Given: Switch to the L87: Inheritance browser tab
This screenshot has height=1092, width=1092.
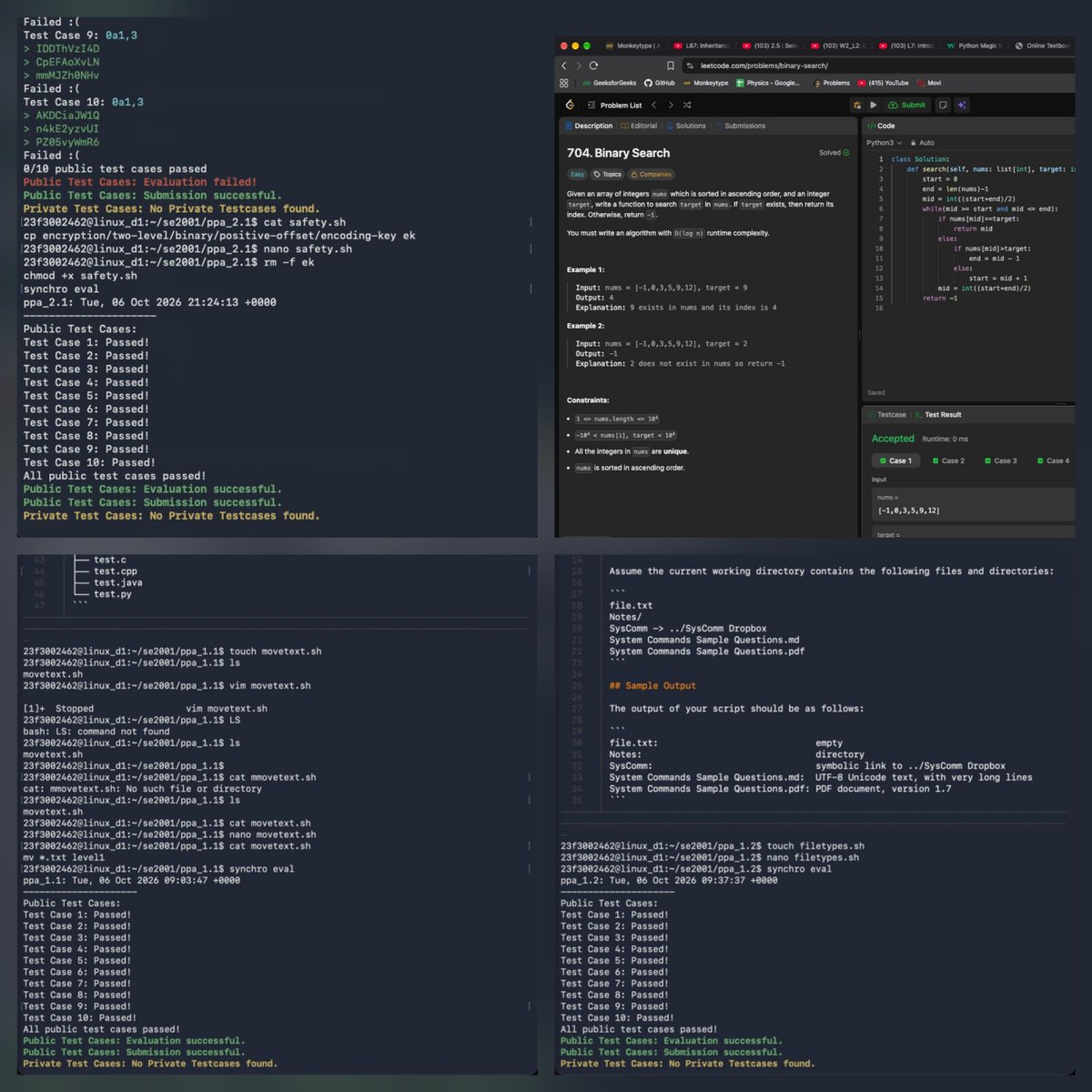Looking at the screenshot, I should click(x=701, y=45).
